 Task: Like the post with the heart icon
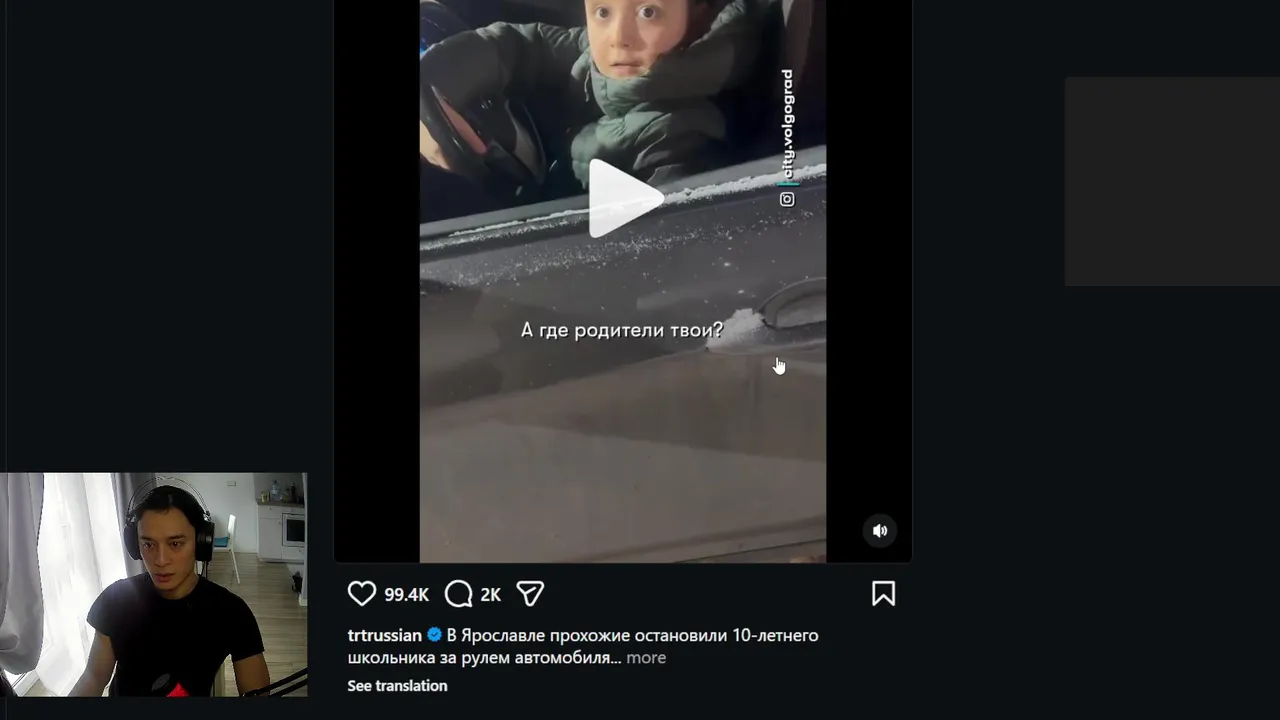(361, 594)
